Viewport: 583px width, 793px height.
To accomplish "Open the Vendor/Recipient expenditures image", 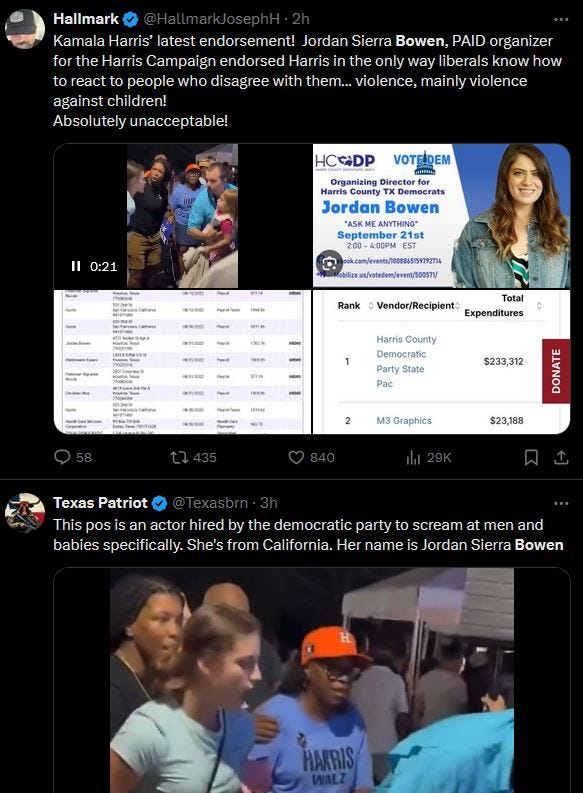I will tap(441, 362).
